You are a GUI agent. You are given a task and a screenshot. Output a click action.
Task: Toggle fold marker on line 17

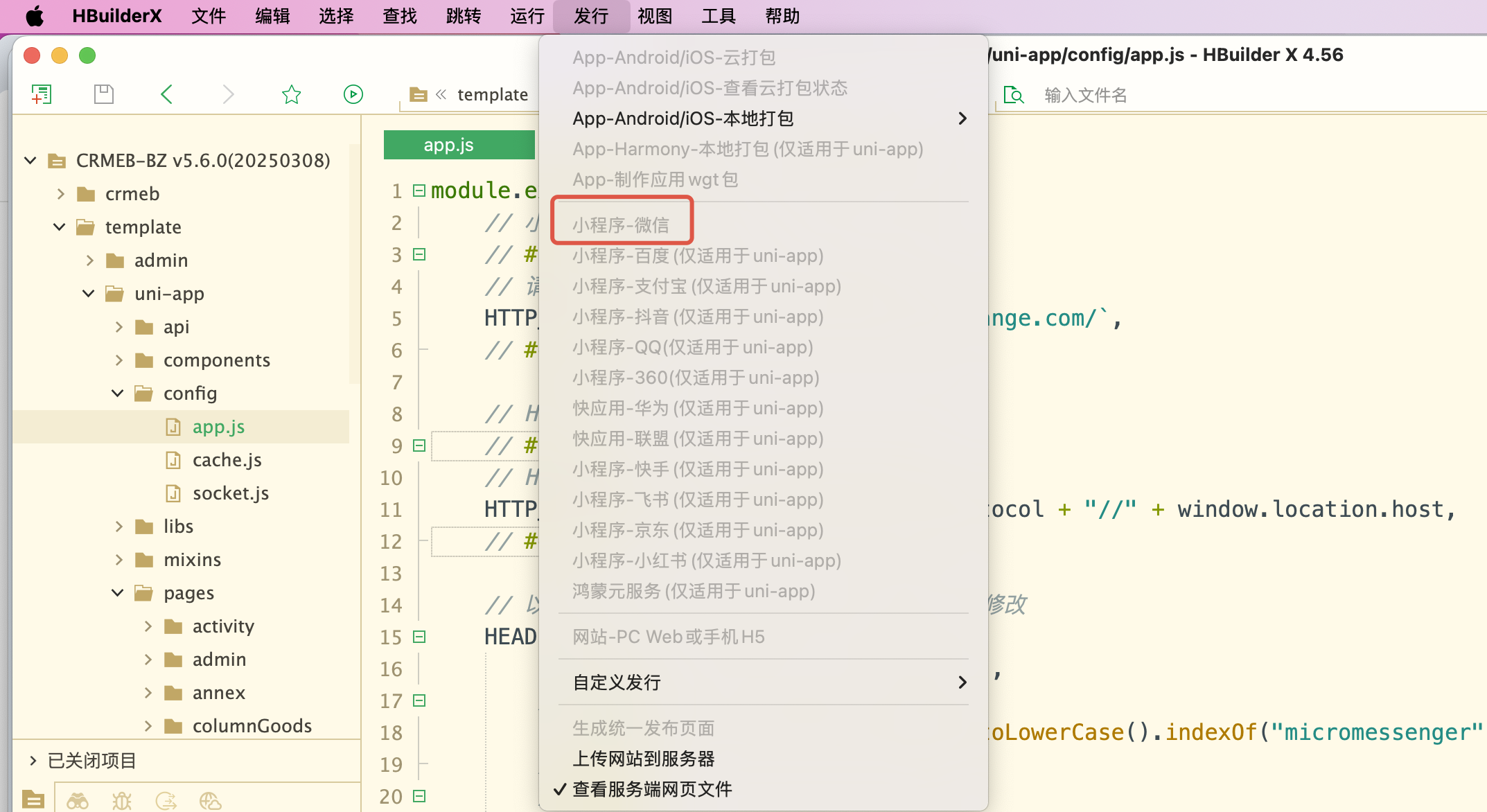[x=419, y=700]
